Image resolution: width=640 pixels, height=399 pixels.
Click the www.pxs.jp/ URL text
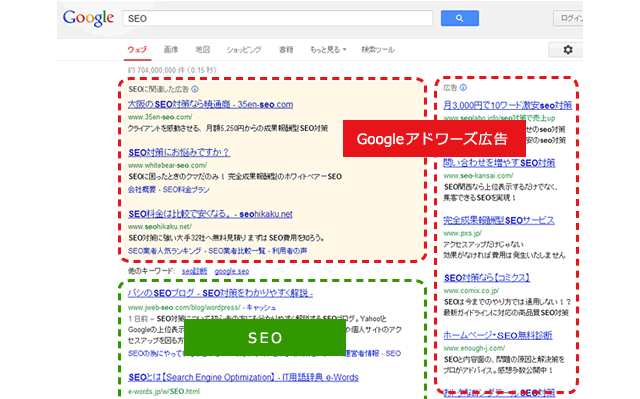(x=462, y=233)
